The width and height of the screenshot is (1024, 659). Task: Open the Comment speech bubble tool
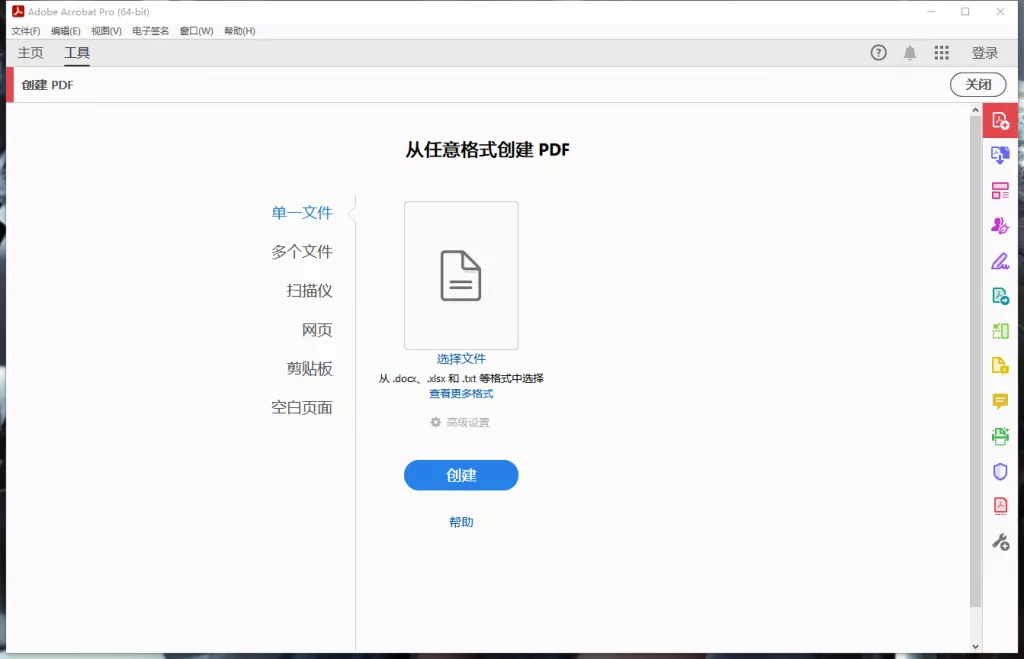[1000, 401]
